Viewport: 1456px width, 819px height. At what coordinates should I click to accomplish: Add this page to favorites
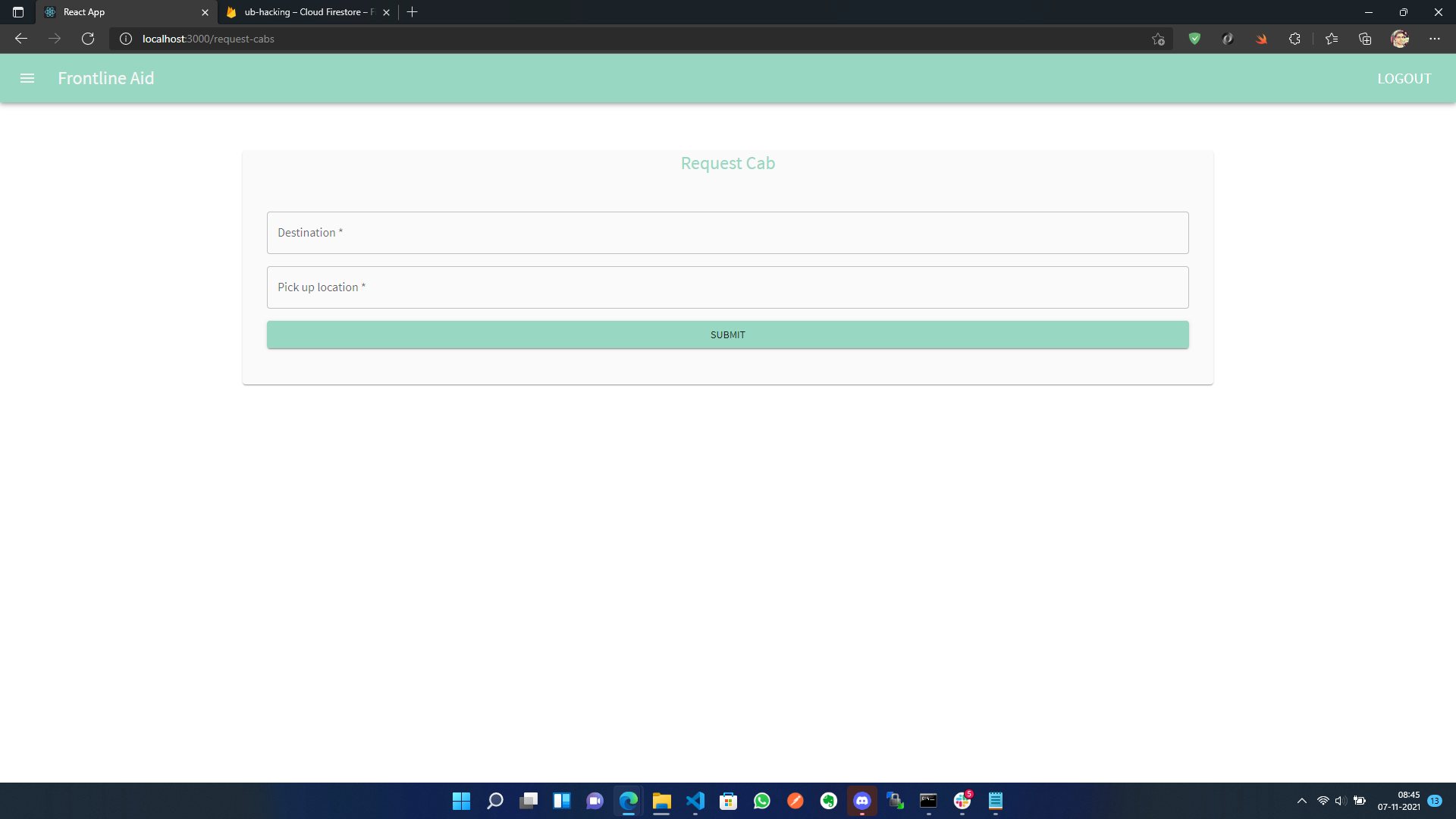click(x=1158, y=39)
